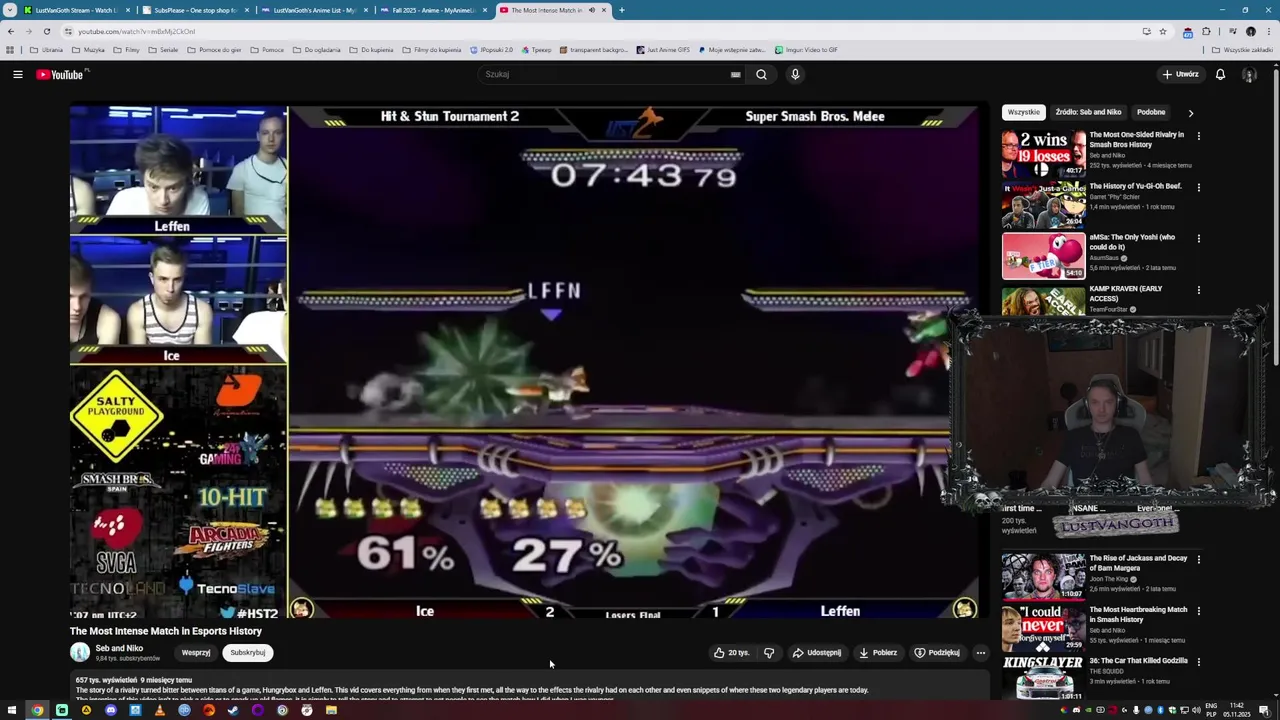
Task: Click the Udostępnij share button
Action: pos(817,653)
